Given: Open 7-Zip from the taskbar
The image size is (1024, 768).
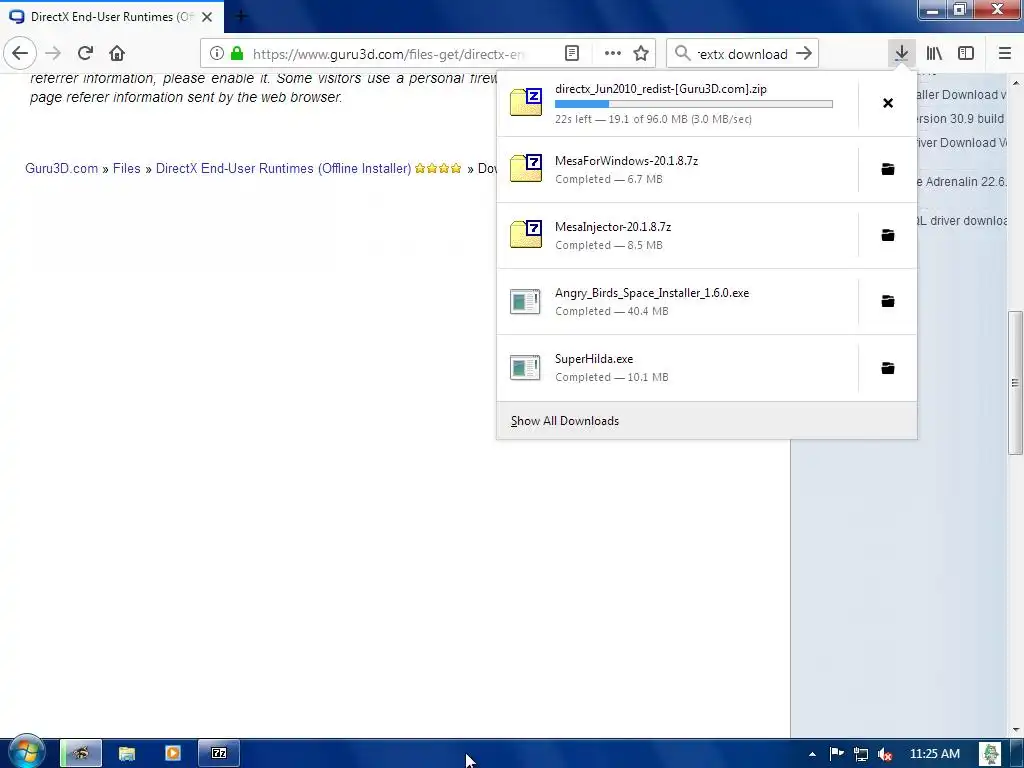Looking at the screenshot, I should click(x=219, y=754).
